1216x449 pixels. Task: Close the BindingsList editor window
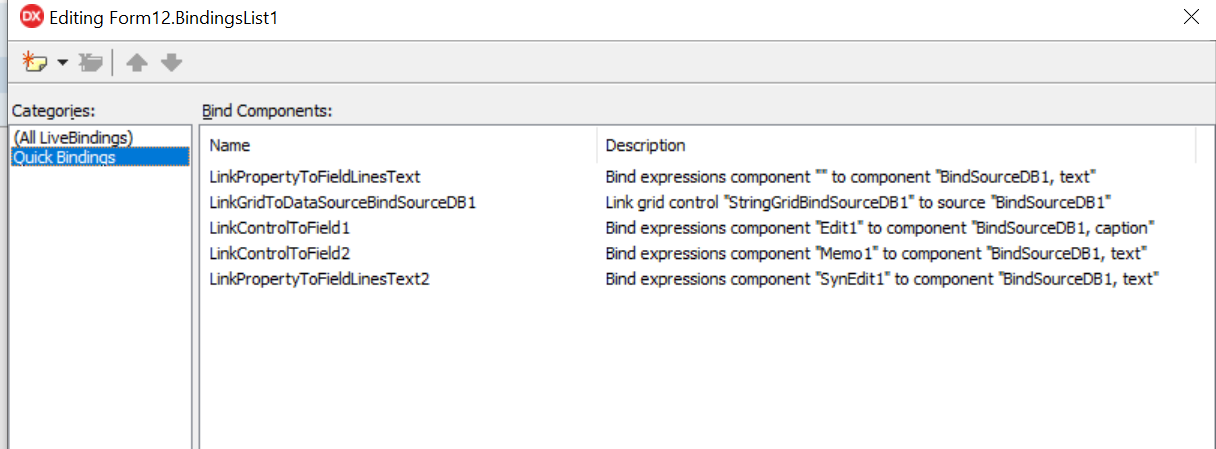(x=1190, y=17)
